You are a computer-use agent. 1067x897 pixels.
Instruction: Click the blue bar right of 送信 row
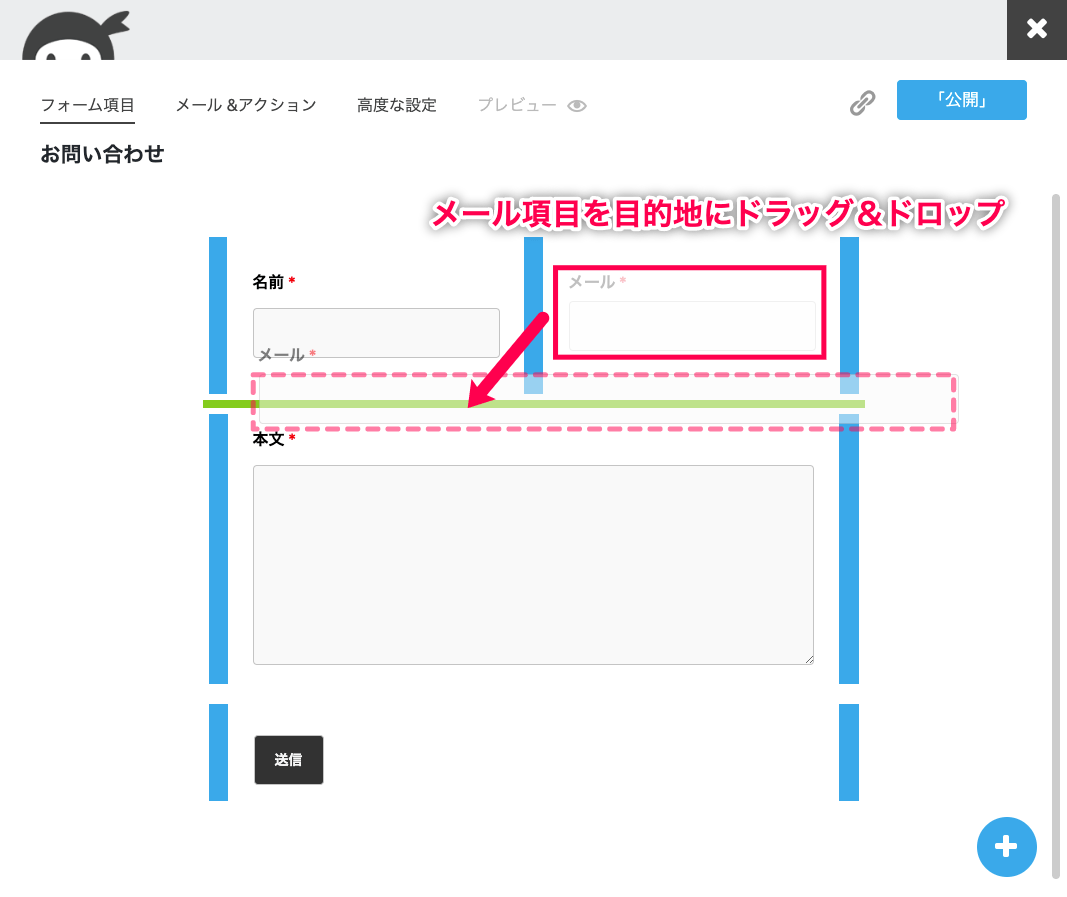(x=848, y=752)
